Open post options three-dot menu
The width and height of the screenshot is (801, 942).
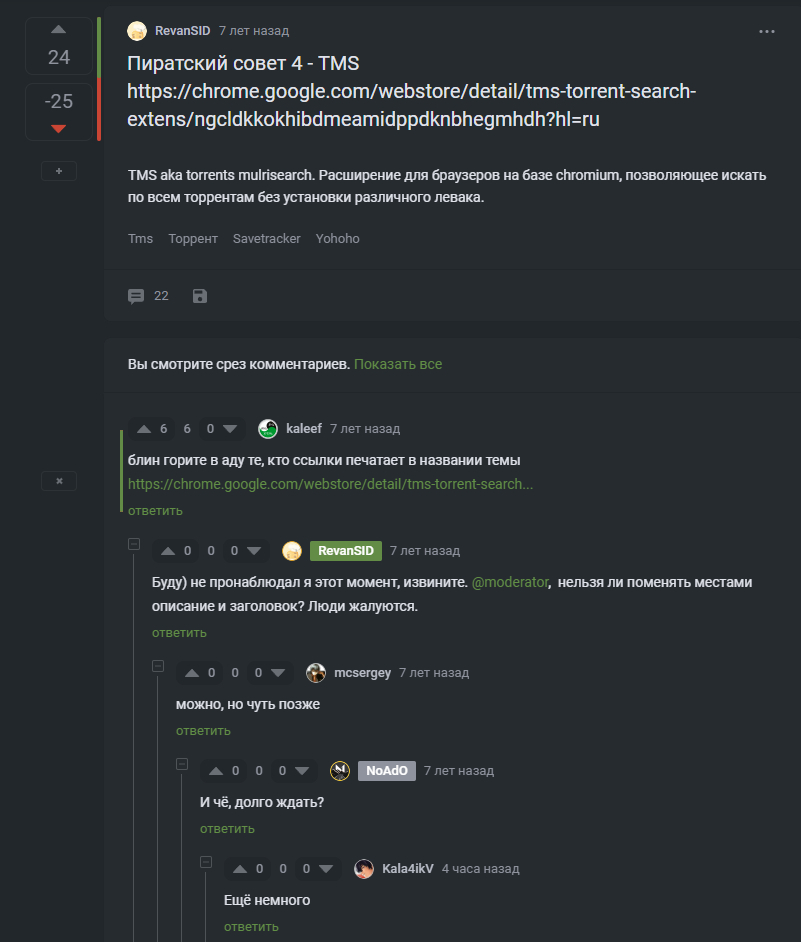[767, 32]
